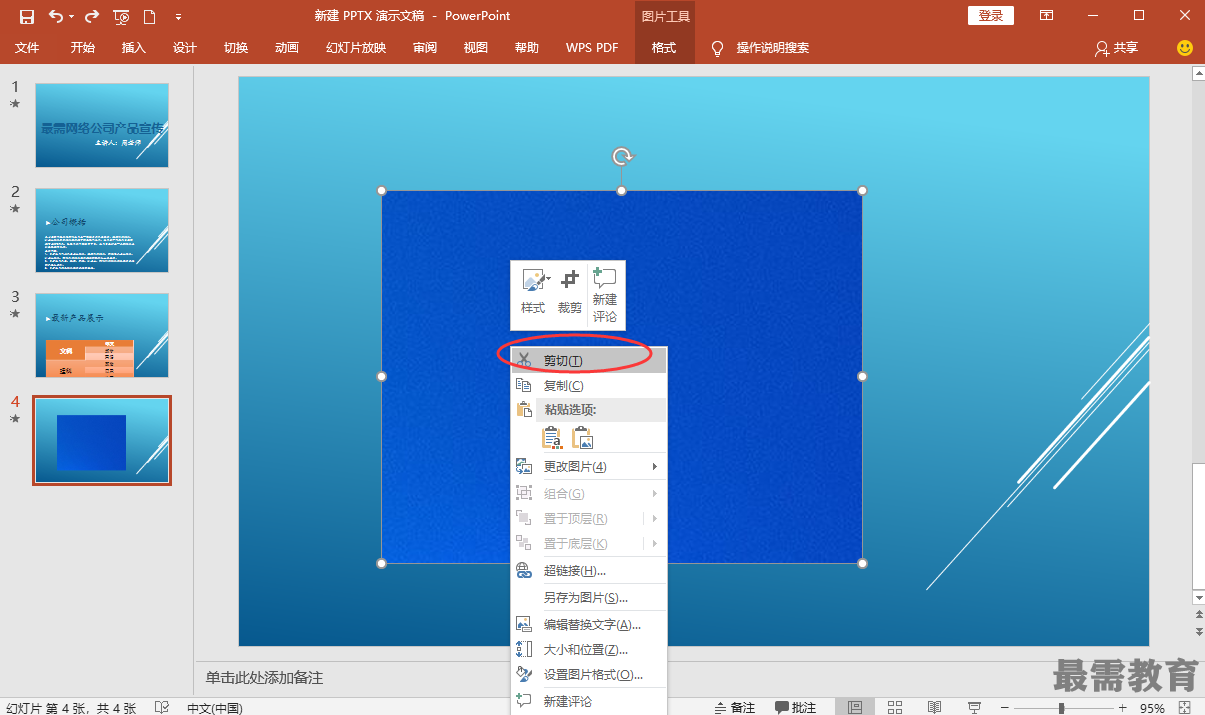Viewport: 1205px width, 715px height.
Task: Choose 另存为图片(S)... menu entry
Action: [x=589, y=597]
